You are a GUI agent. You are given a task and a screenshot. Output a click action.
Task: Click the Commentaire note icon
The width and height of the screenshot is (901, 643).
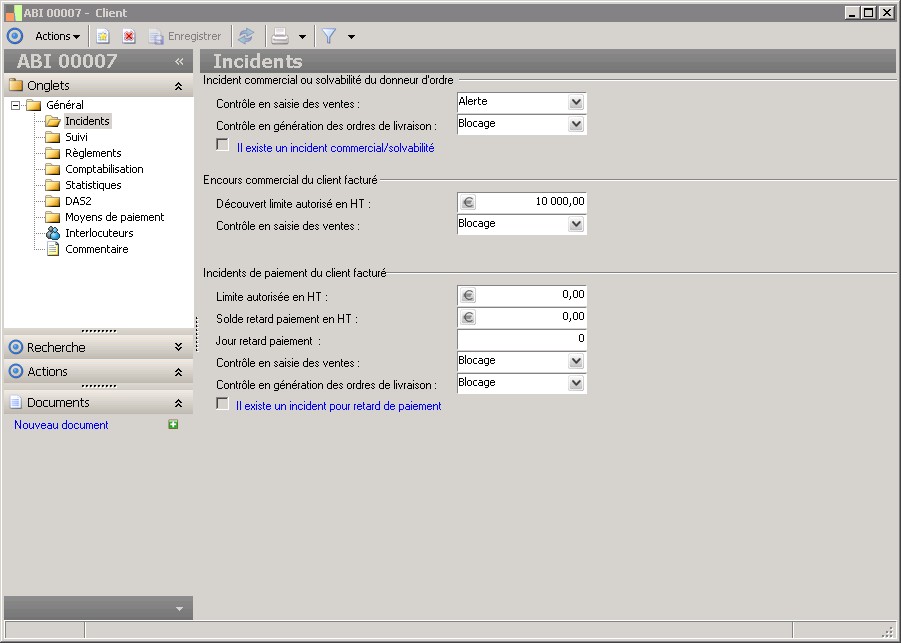coord(53,249)
